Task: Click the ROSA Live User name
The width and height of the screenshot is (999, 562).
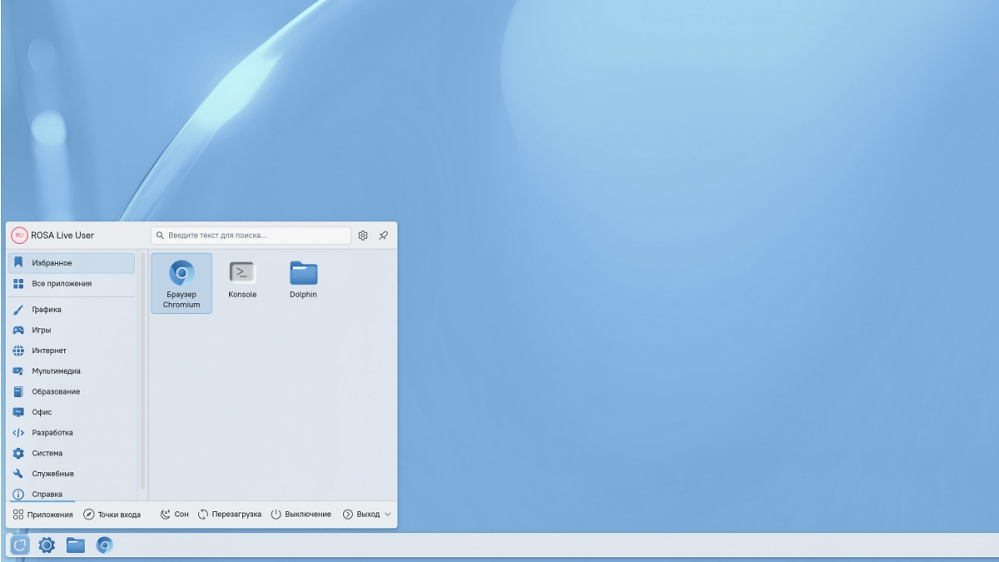Action: click(62, 235)
